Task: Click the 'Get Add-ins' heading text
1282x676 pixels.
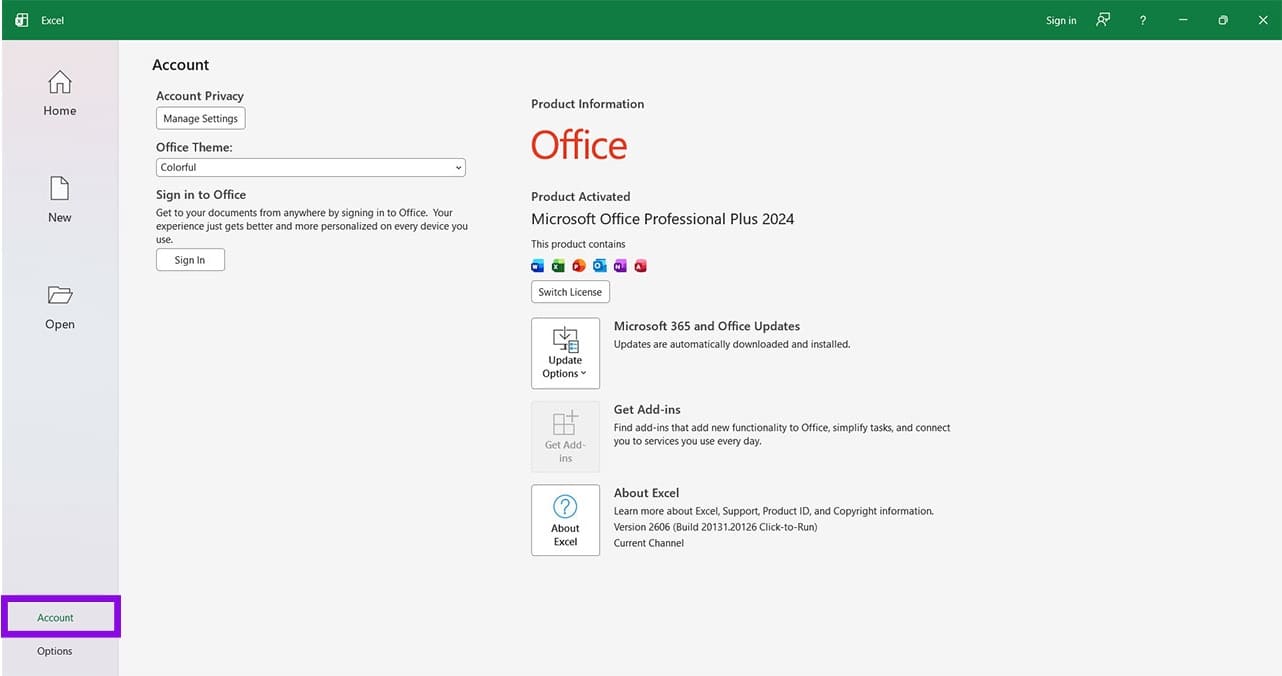Action: click(647, 410)
